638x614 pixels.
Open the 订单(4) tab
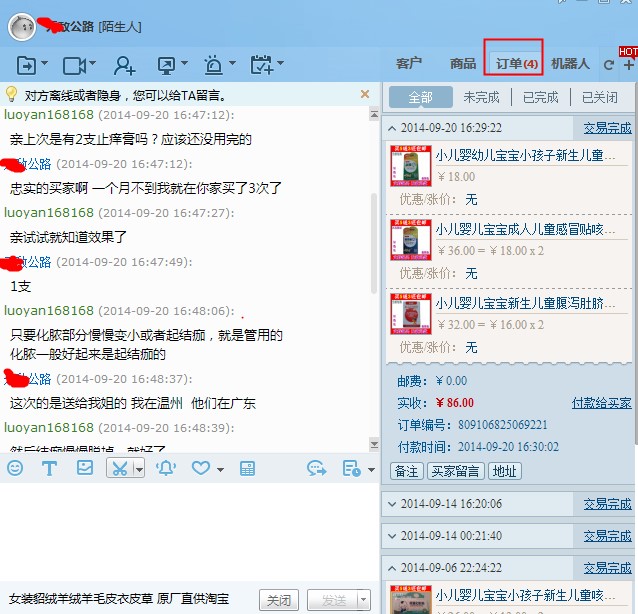tap(516, 63)
